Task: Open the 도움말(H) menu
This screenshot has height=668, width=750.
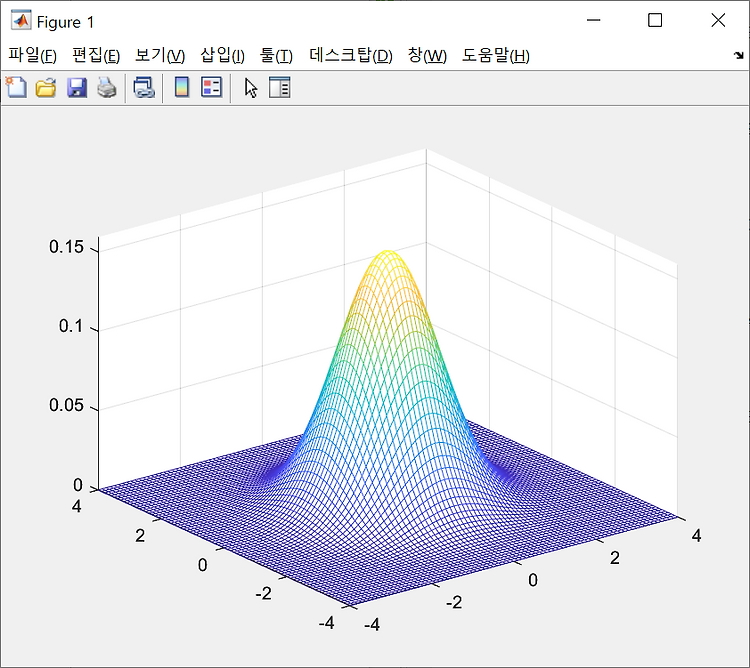Action: pyautogui.click(x=496, y=55)
